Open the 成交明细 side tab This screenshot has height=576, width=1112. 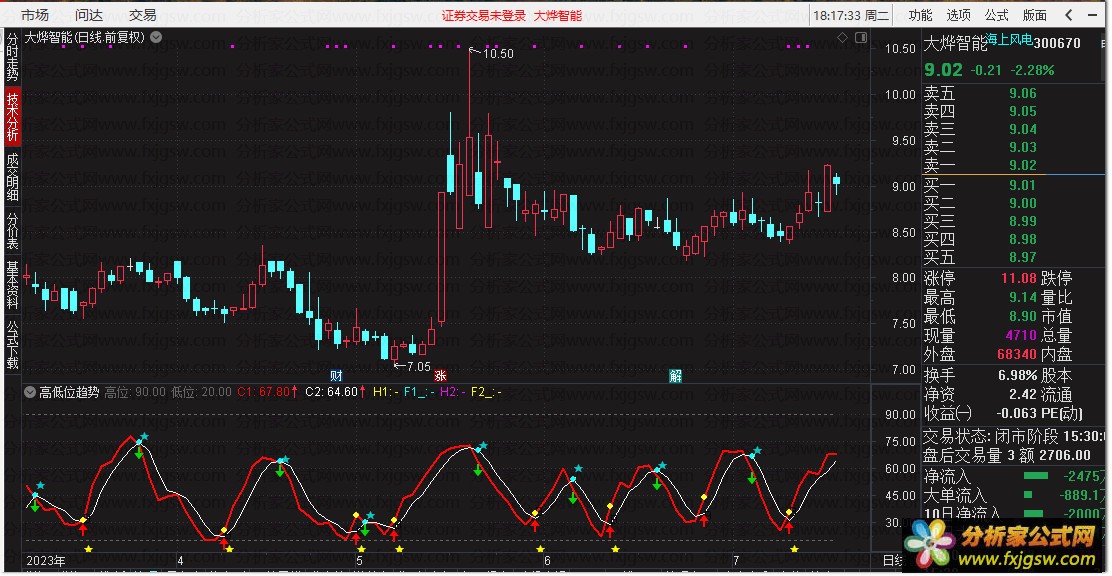click(x=12, y=177)
